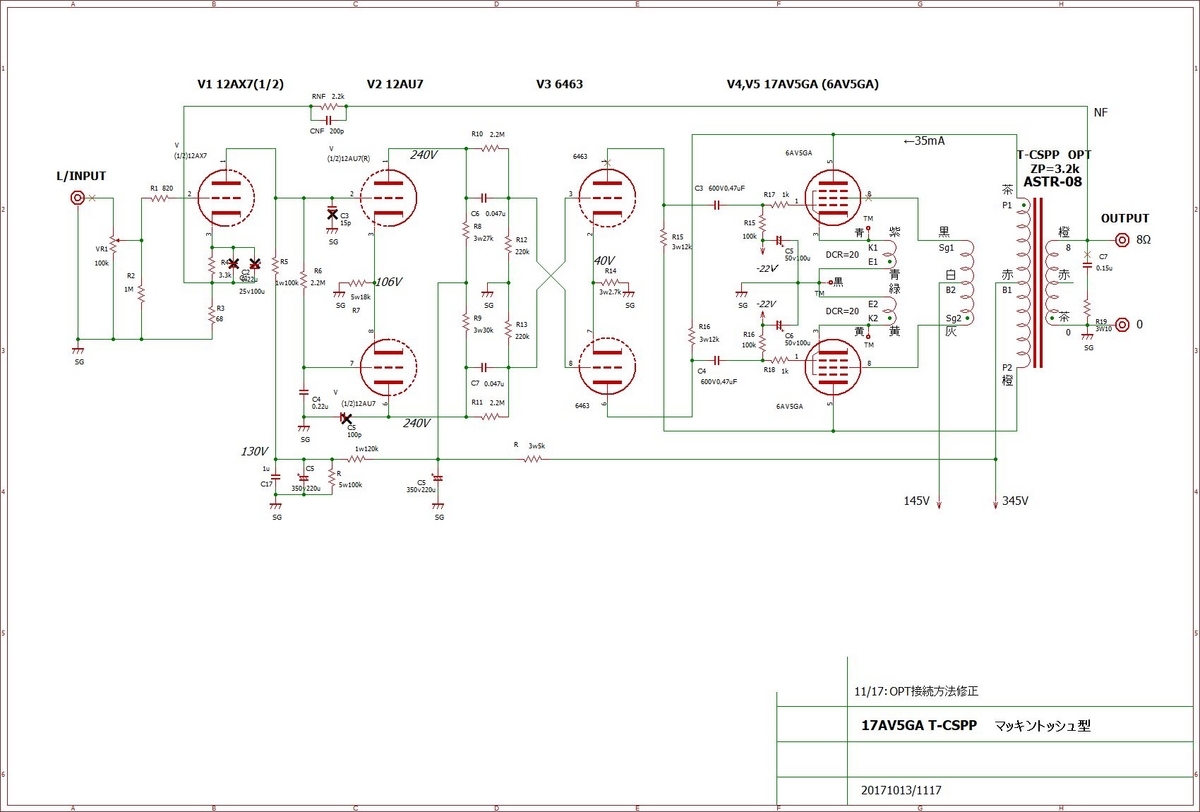Select the 0 output terminal symbol
1200x812 pixels.
pos(1121,325)
